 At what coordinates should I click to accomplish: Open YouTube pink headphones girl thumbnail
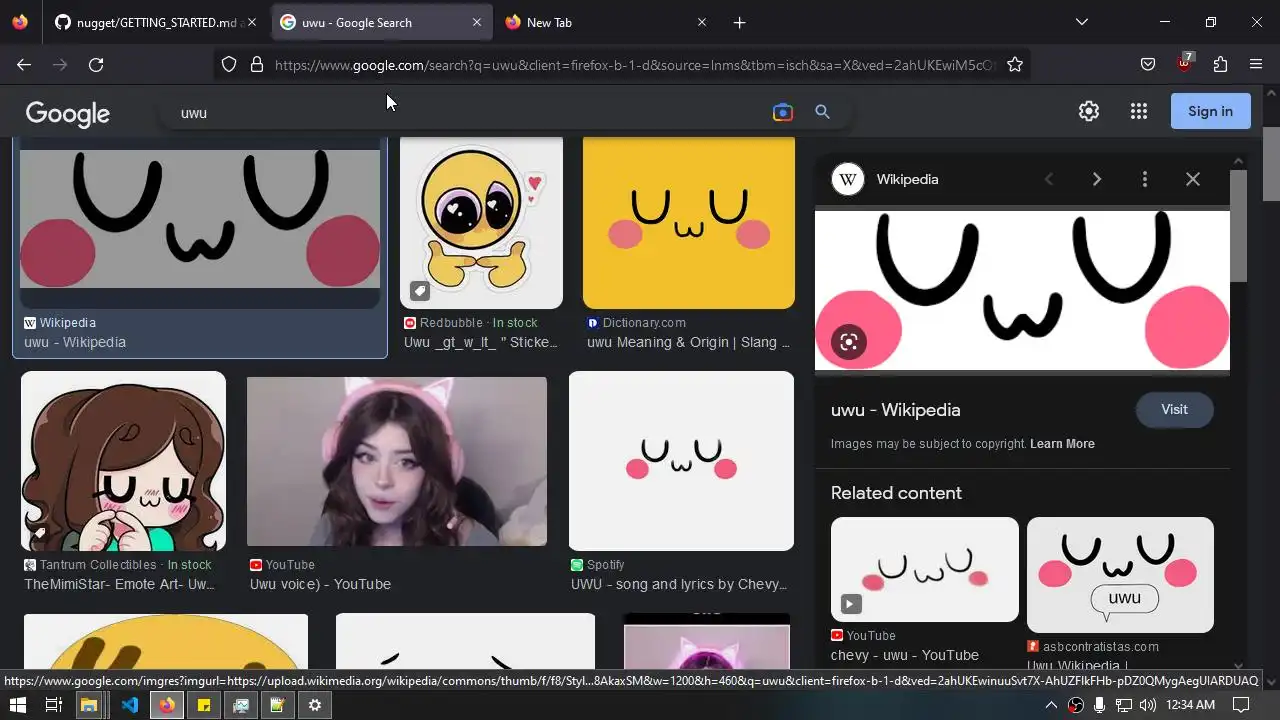[397, 461]
